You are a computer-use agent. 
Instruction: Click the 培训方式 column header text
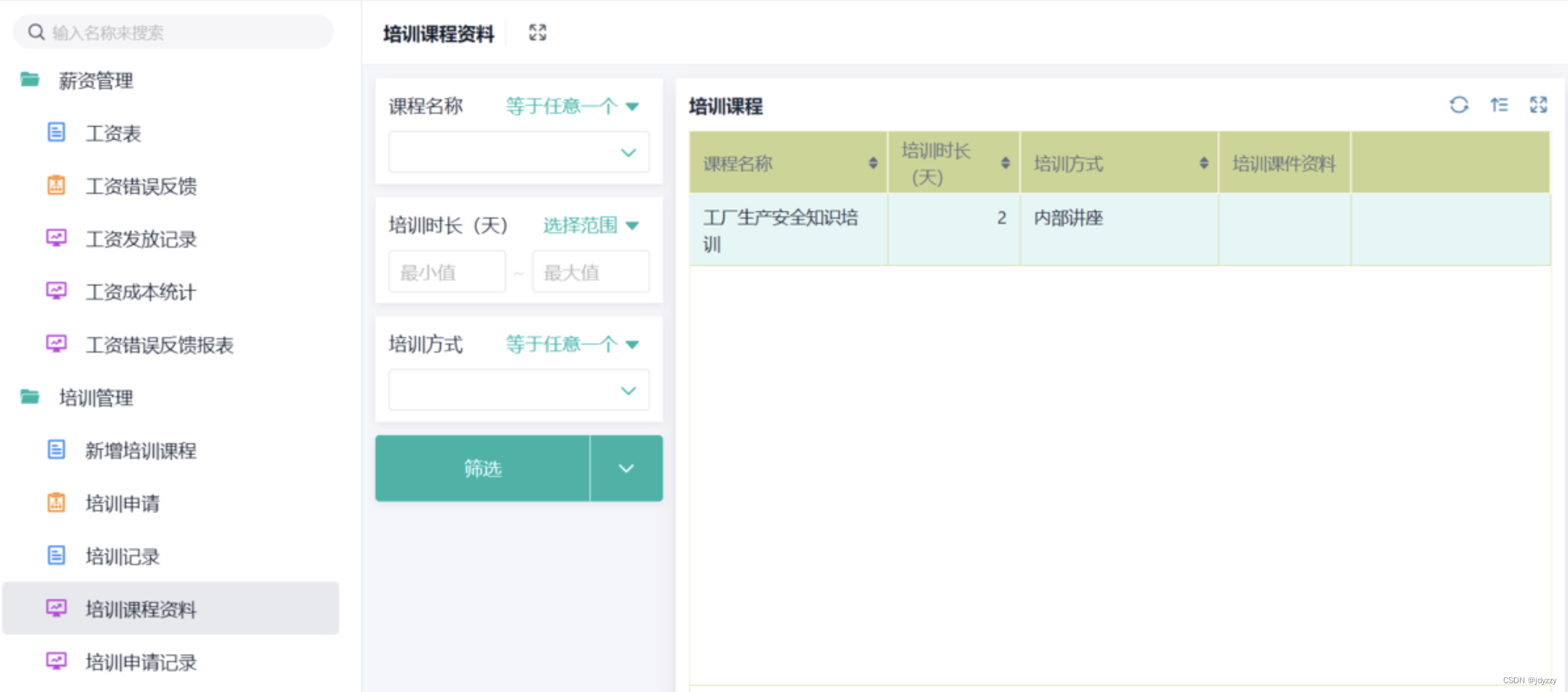[1068, 163]
